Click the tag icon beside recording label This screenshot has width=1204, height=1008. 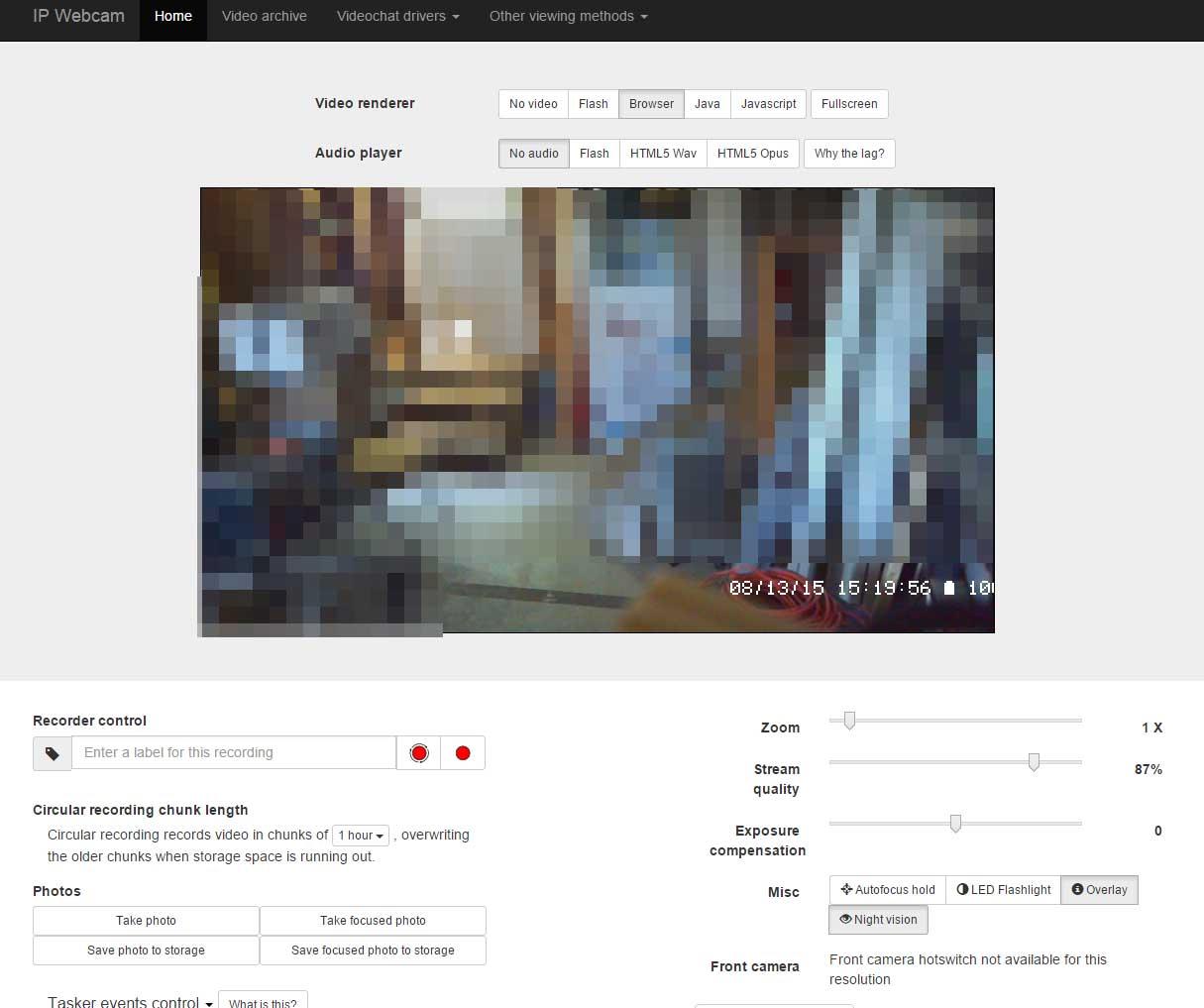(x=53, y=753)
